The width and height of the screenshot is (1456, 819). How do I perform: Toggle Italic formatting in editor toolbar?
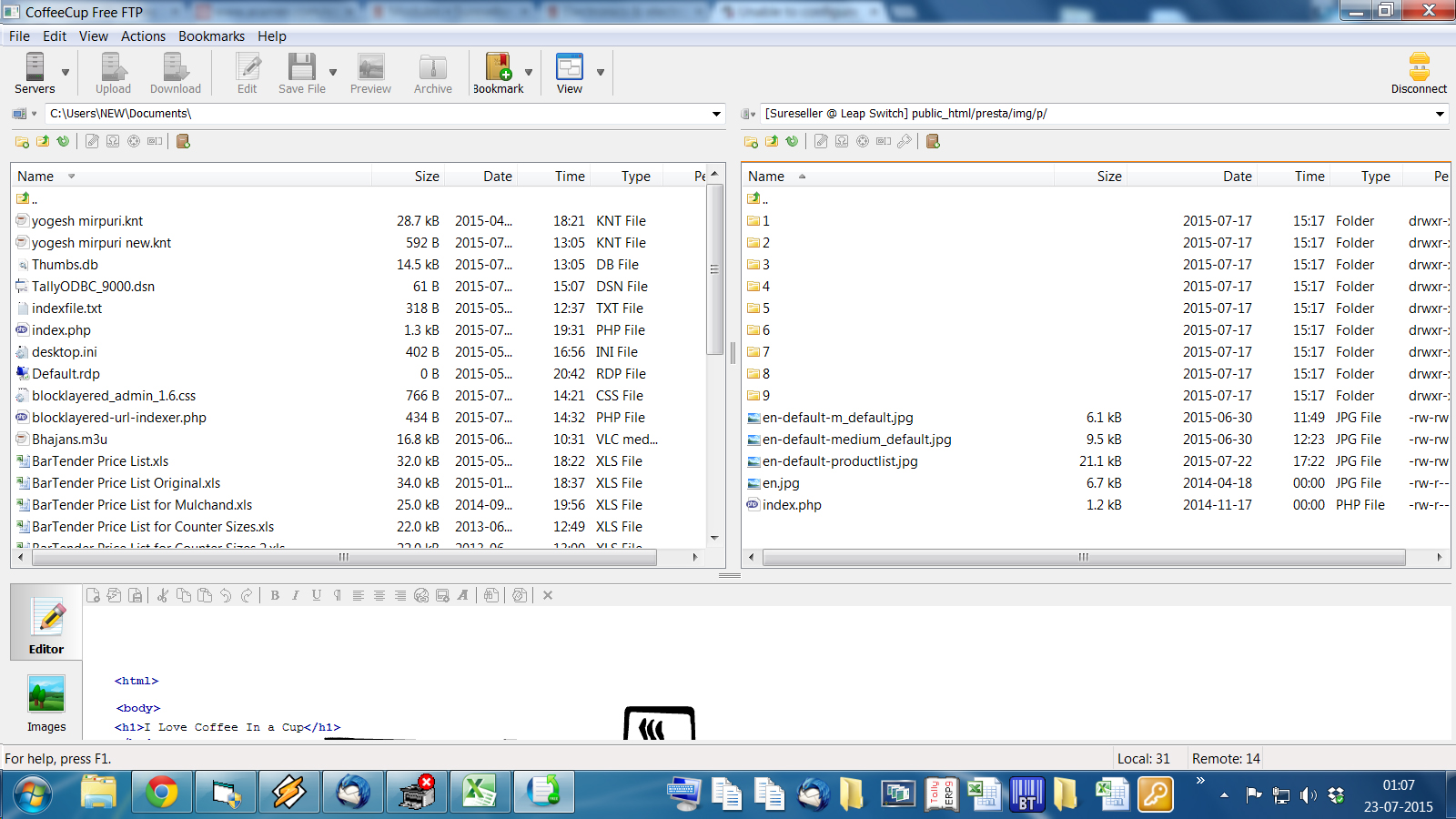click(296, 595)
